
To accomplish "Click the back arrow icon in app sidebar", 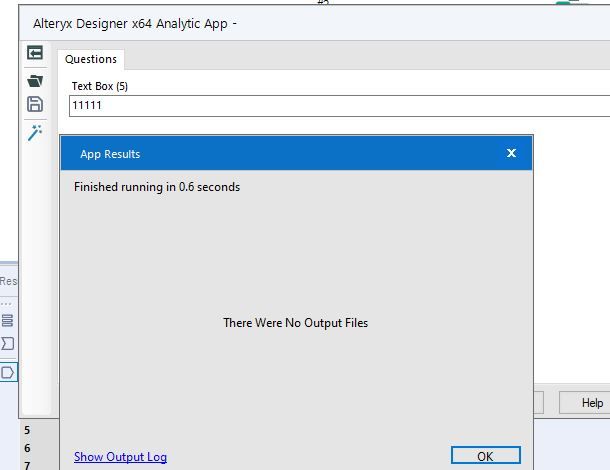I will [35, 53].
